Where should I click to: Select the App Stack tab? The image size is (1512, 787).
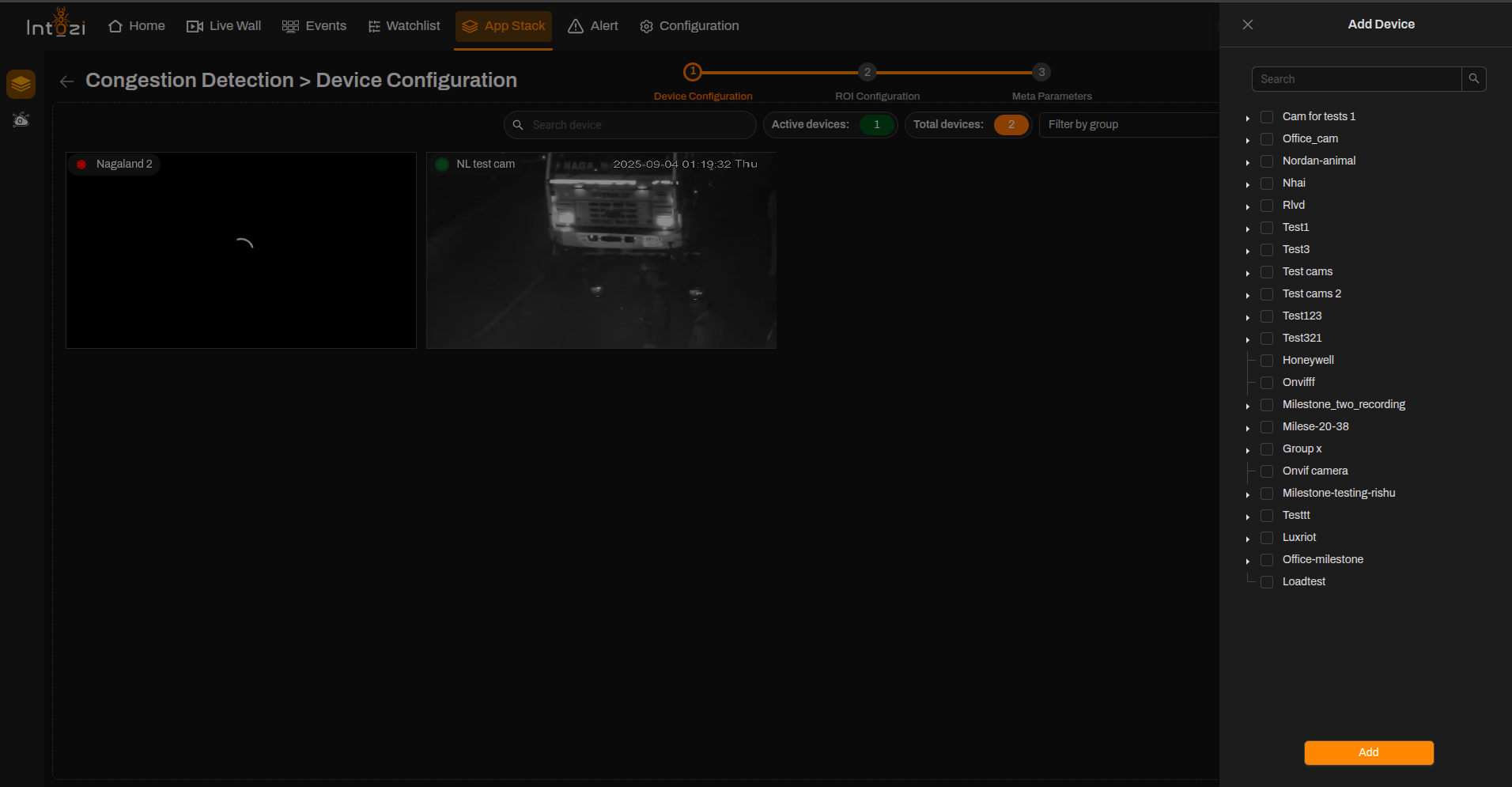pos(504,26)
